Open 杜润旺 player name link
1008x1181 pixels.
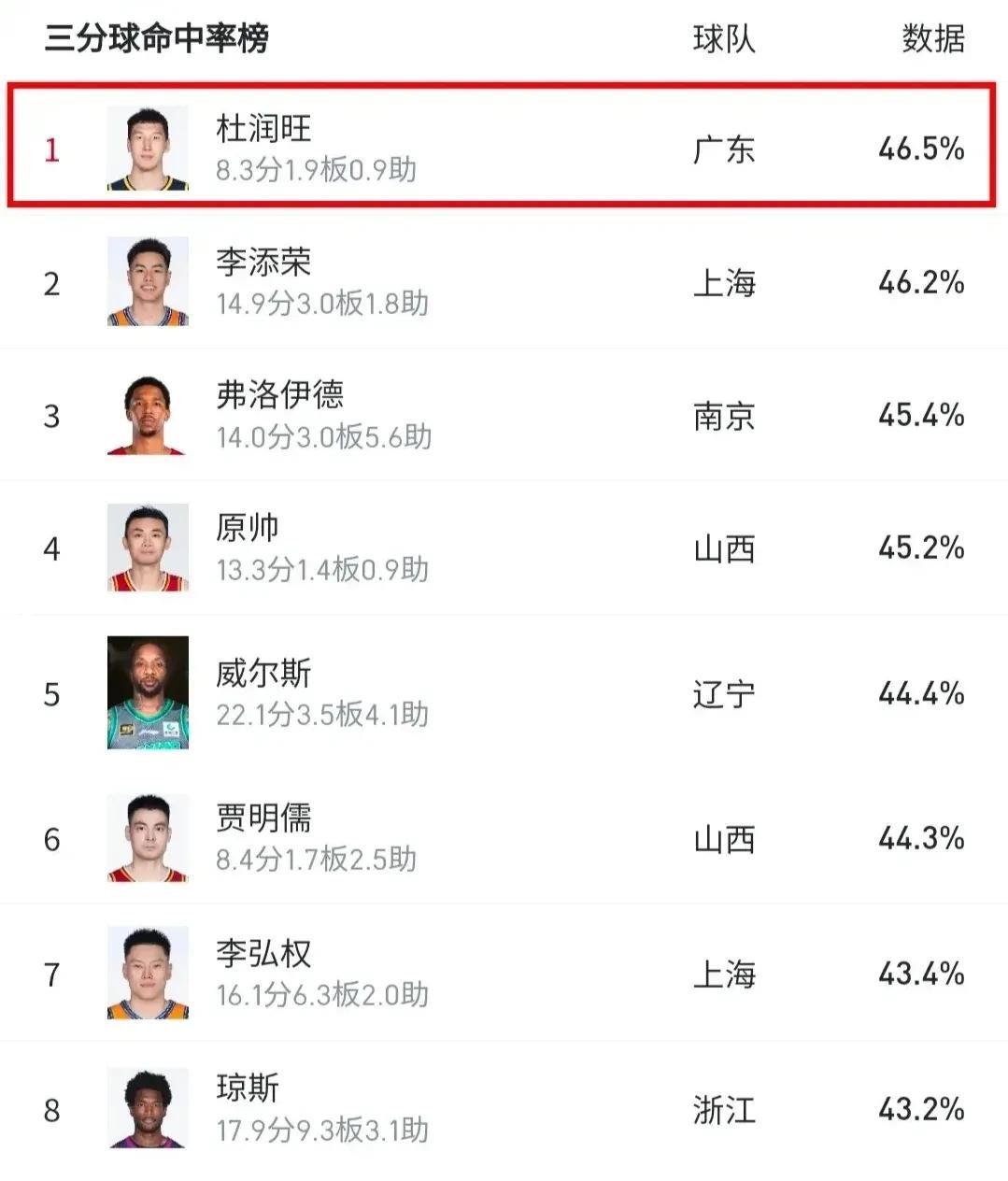tap(263, 129)
